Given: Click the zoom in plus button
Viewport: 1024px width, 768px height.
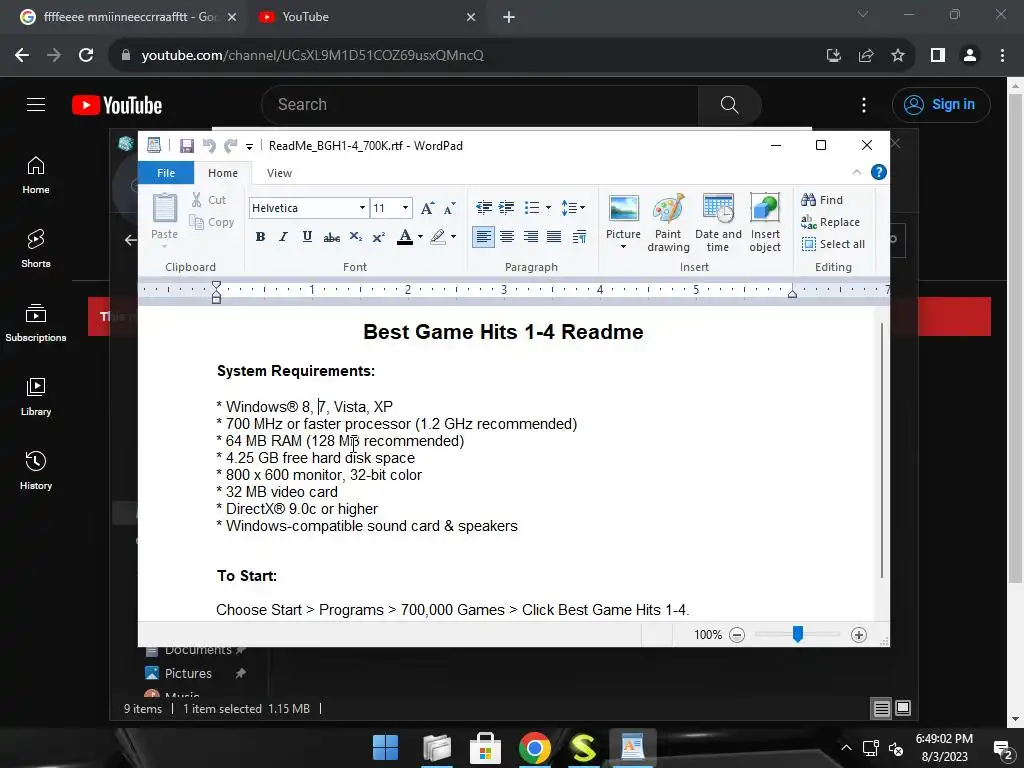Looking at the screenshot, I should point(859,635).
